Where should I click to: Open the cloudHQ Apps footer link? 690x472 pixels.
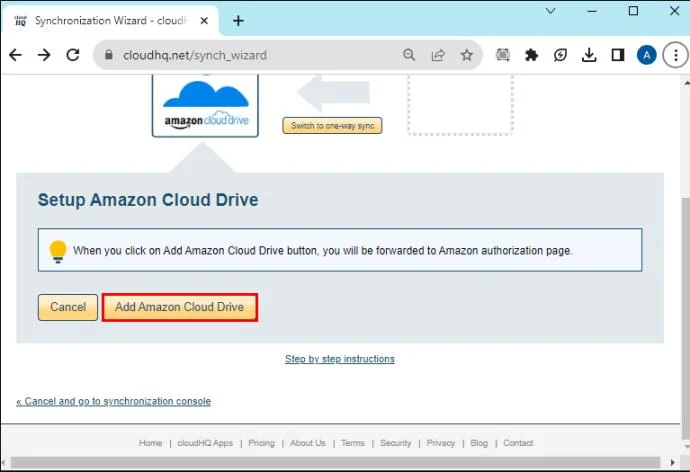[x=205, y=443]
